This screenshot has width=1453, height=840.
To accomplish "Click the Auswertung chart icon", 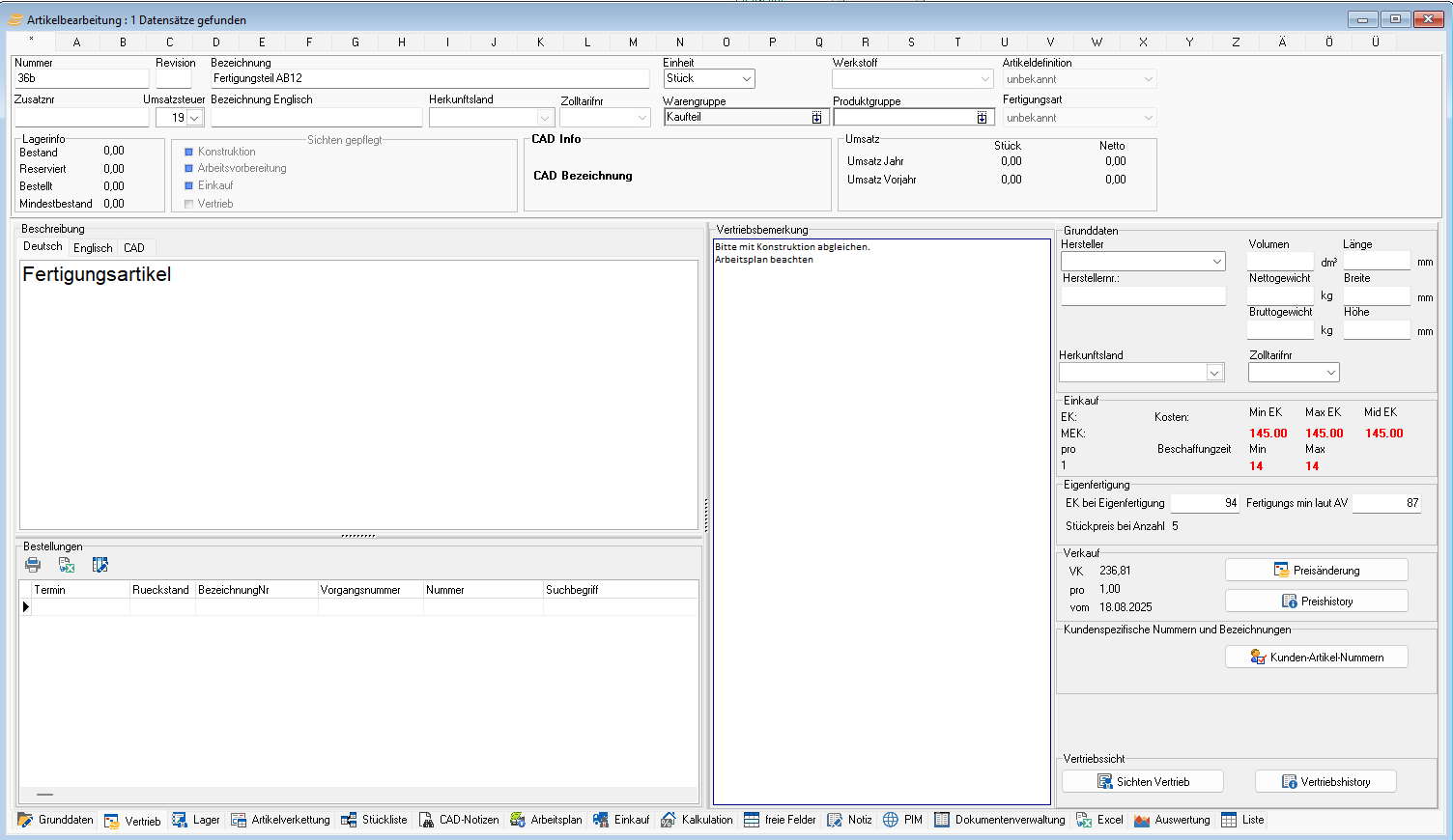I will coord(1142,820).
